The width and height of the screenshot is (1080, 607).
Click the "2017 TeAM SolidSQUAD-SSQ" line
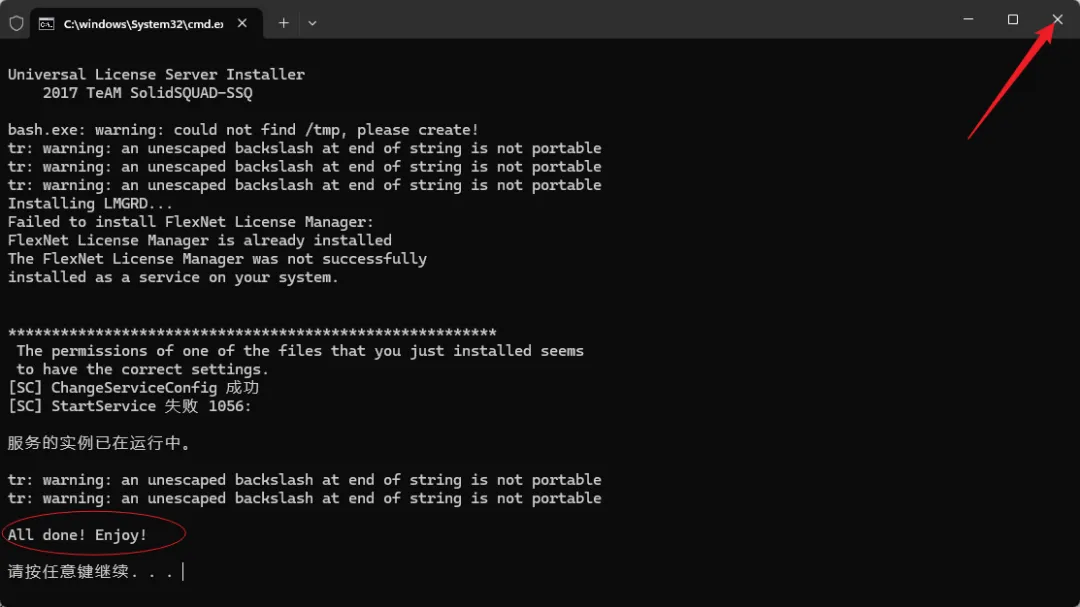[x=147, y=93]
